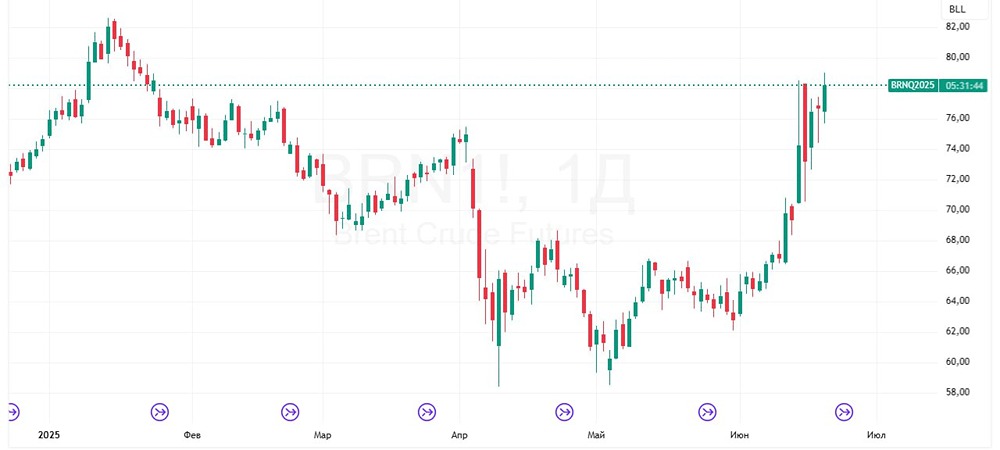Select the rollover marker nearest Май
The height and width of the screenshot is (450, 1000).
[565, 411]
